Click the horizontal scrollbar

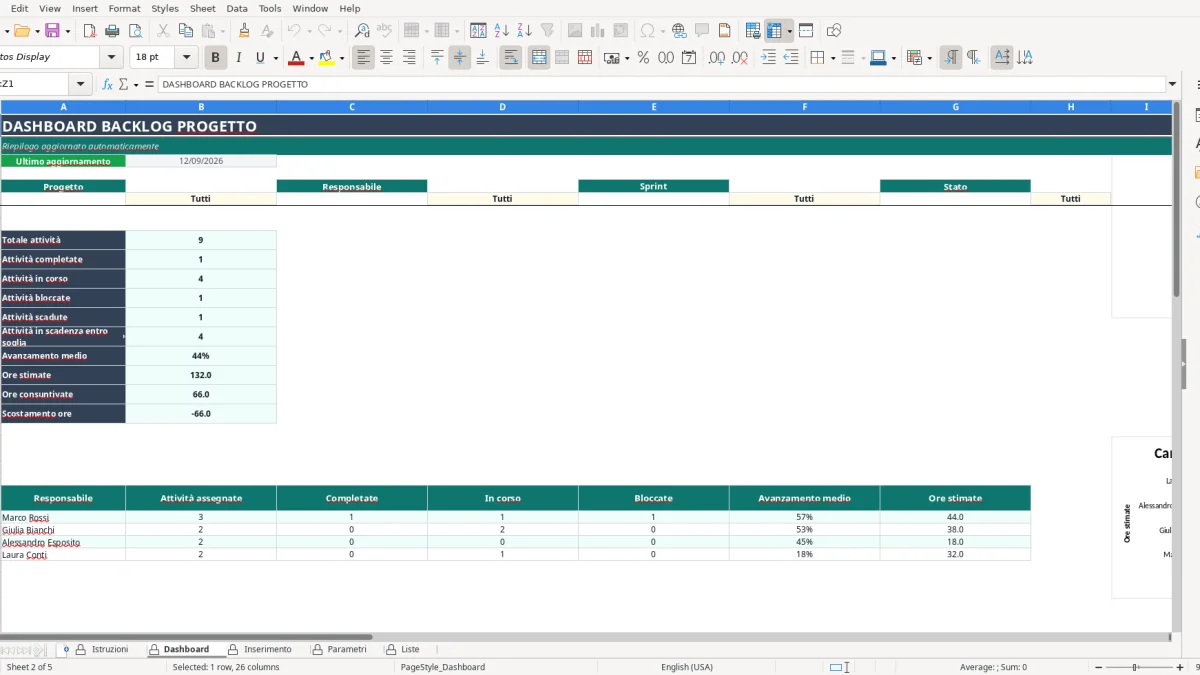(x=186, y=636)
